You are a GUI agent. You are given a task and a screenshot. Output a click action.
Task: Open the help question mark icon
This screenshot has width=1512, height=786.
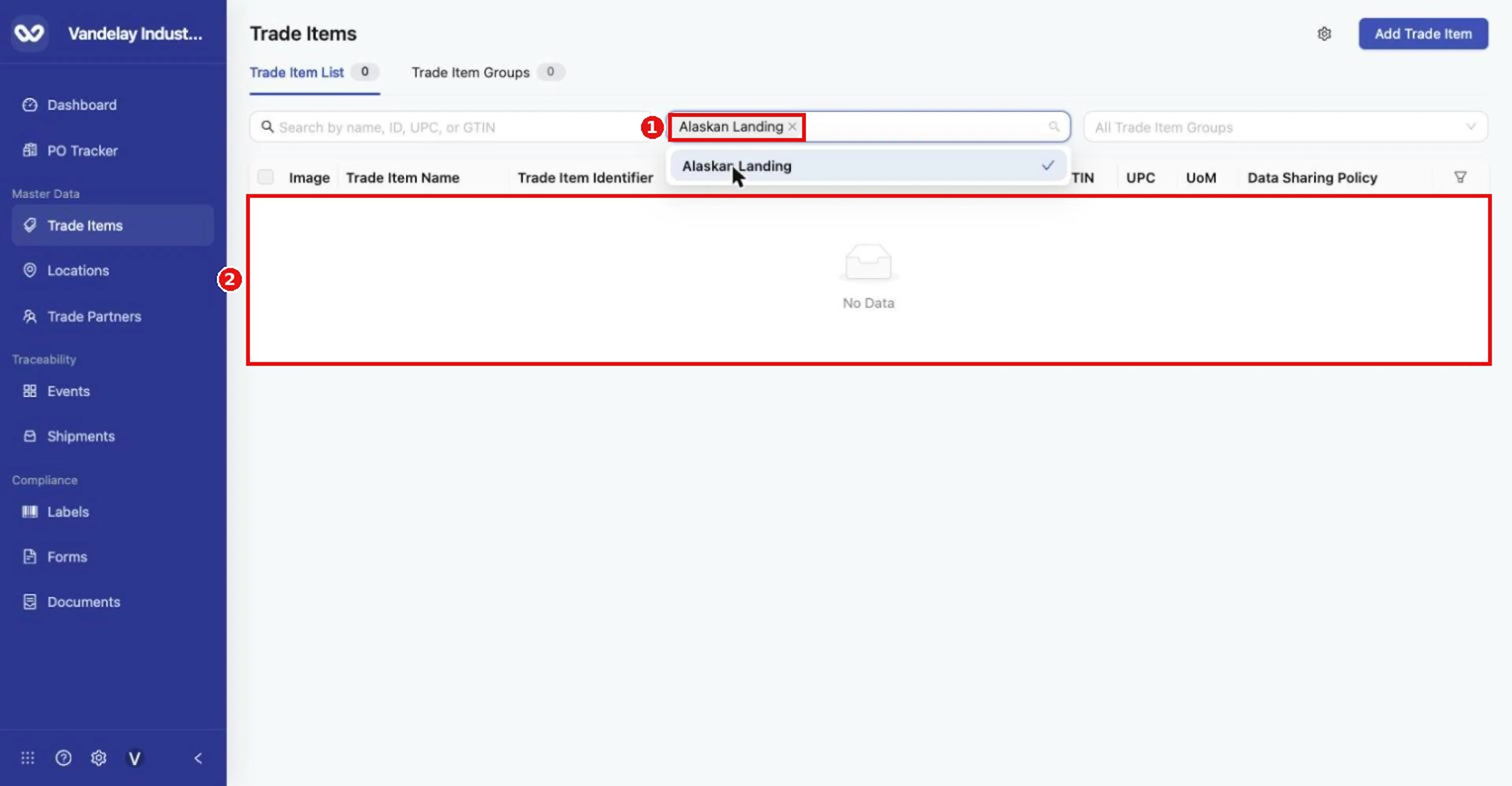(x=63, y=758)
